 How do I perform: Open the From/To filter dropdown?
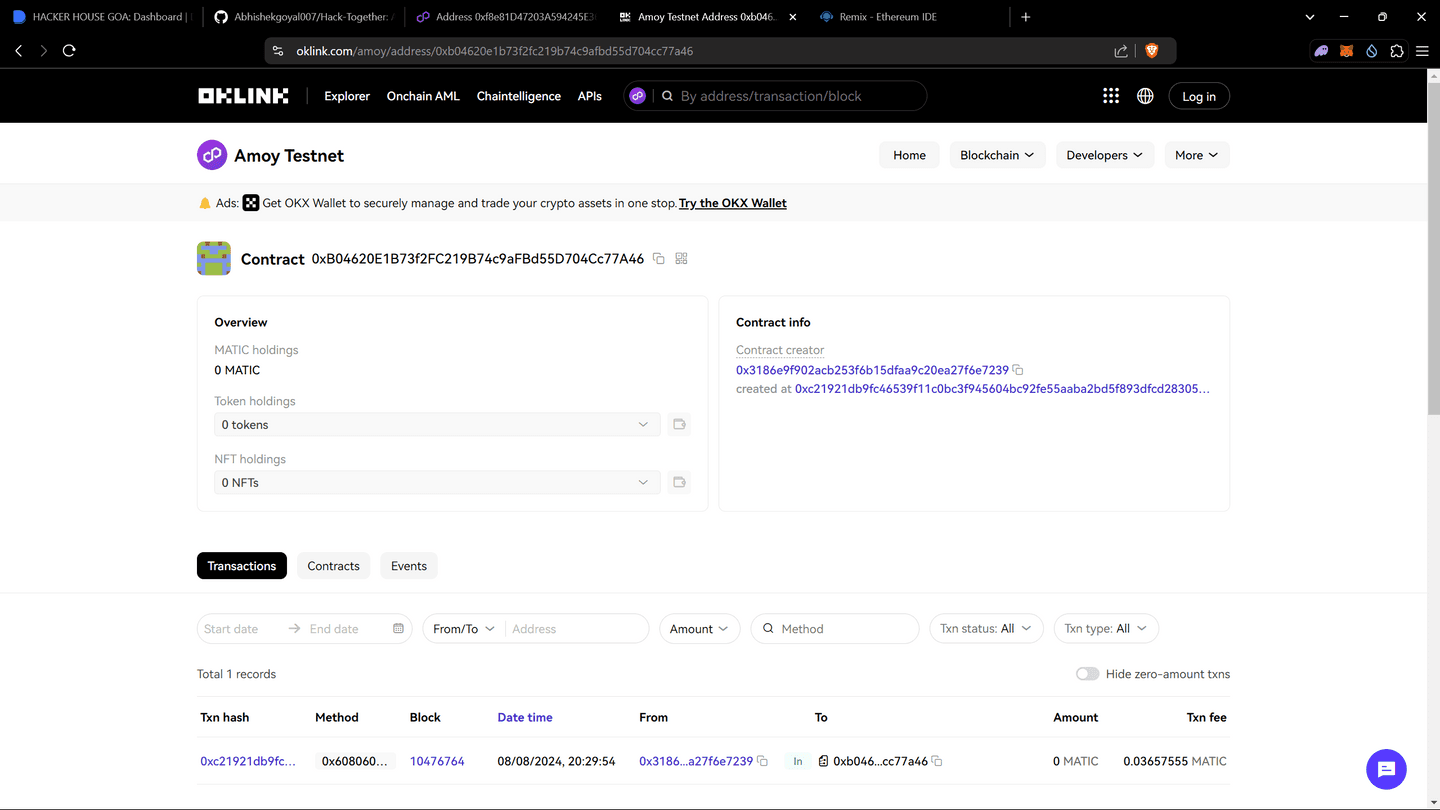464,629
